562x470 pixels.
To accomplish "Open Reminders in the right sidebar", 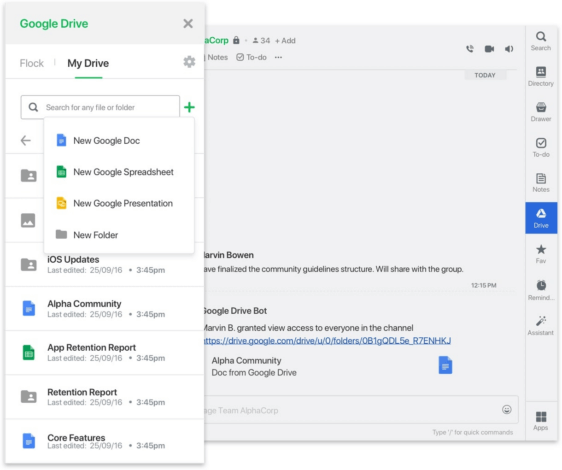I will click(x=541, y=290).
